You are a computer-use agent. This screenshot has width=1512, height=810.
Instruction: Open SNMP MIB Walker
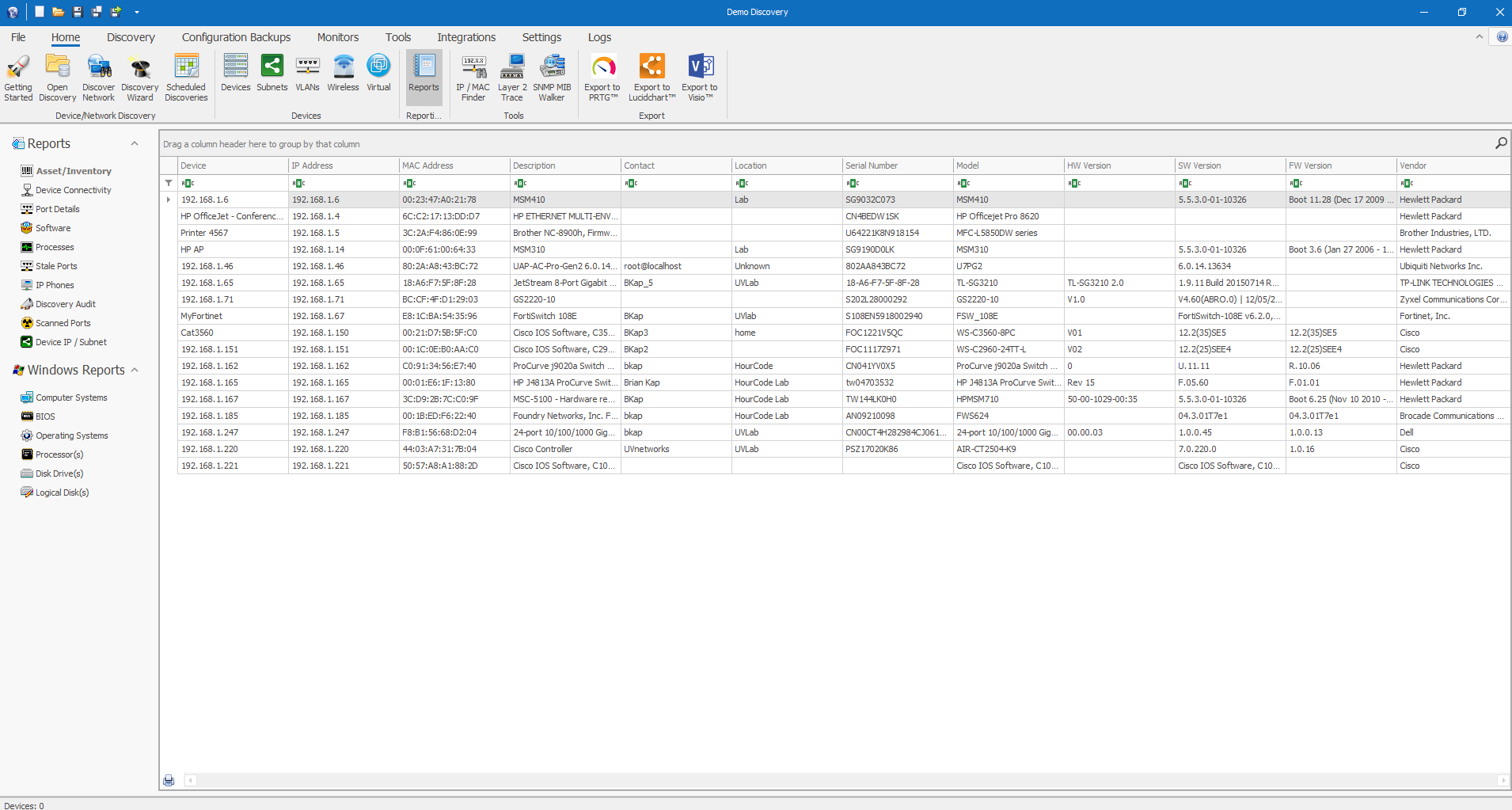[552, 78]
